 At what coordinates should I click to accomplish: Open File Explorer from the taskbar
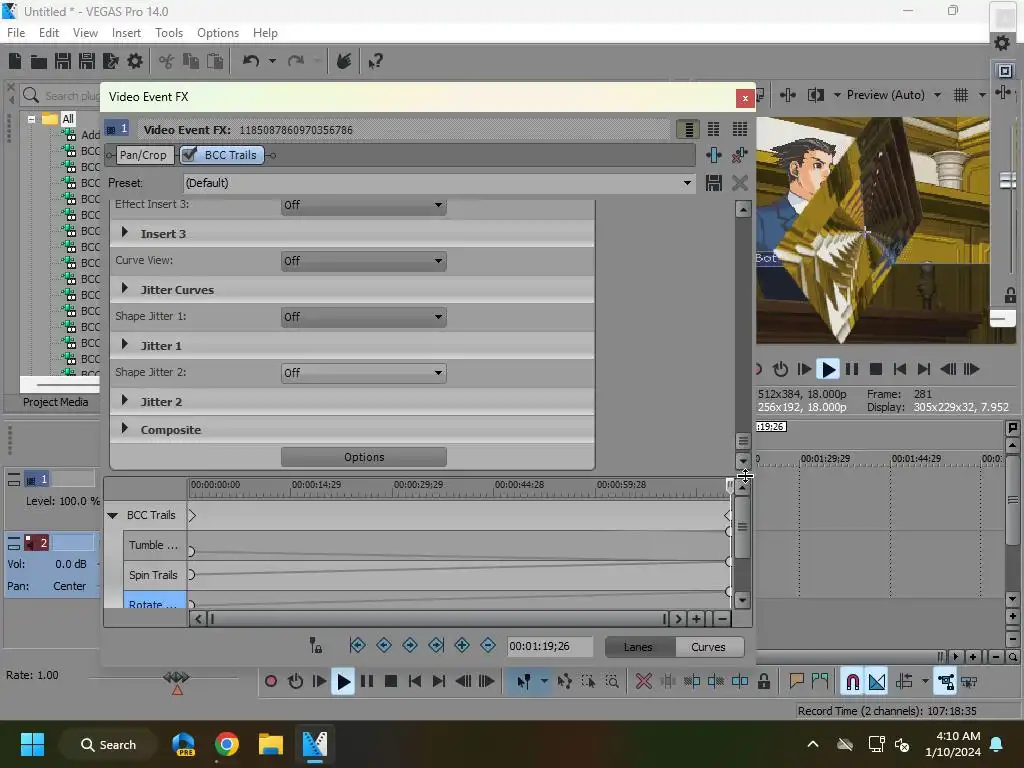coord(270,744)
